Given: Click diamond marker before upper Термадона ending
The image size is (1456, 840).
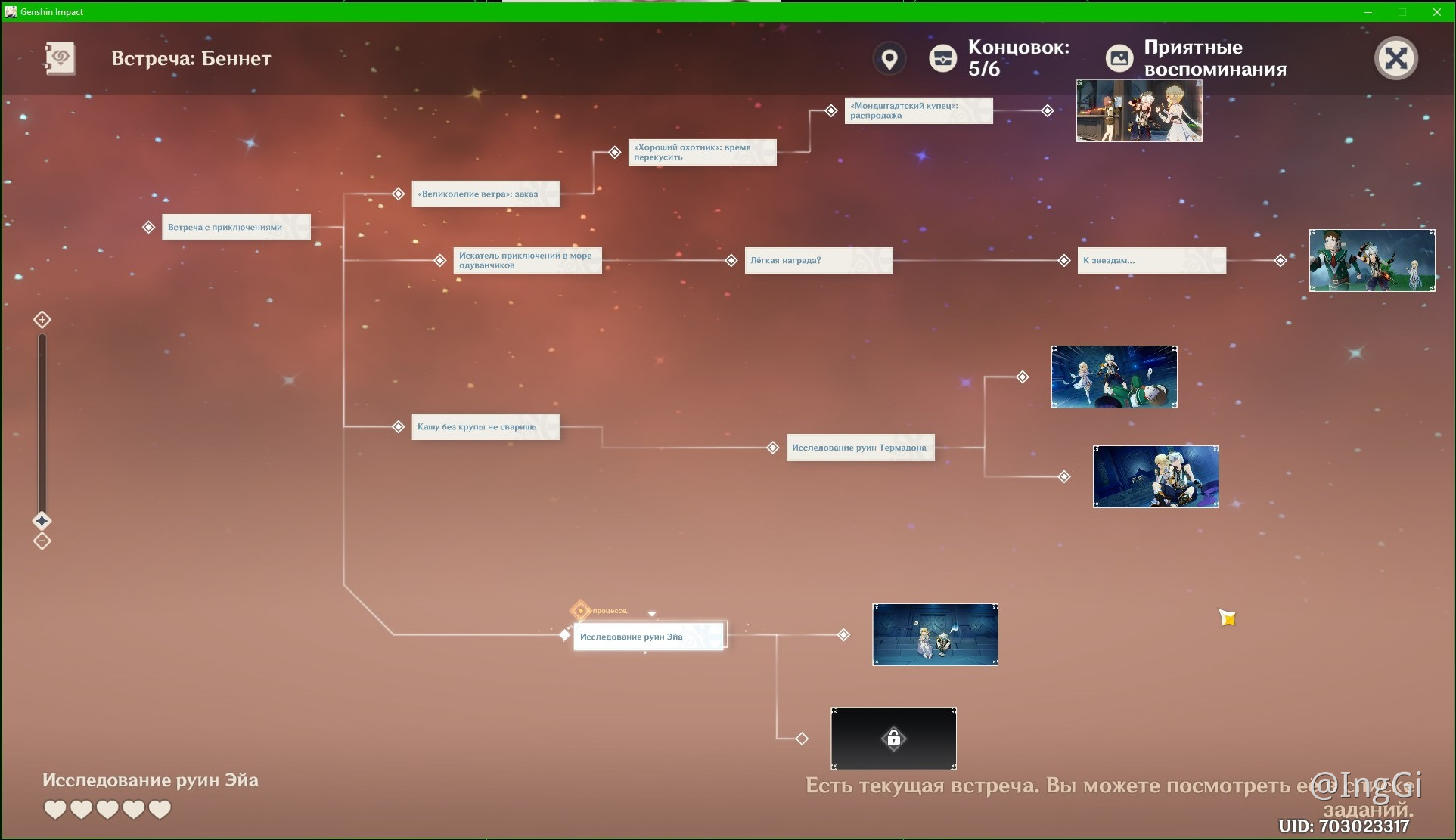Looking at the screenshot, I should tap(1023, 377).
